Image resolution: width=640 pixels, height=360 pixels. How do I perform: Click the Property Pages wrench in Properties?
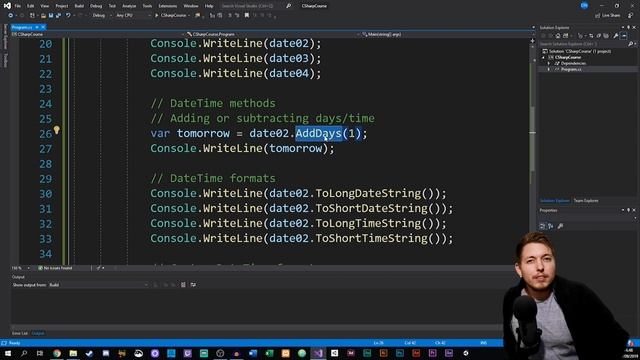(x=560, y=226)
